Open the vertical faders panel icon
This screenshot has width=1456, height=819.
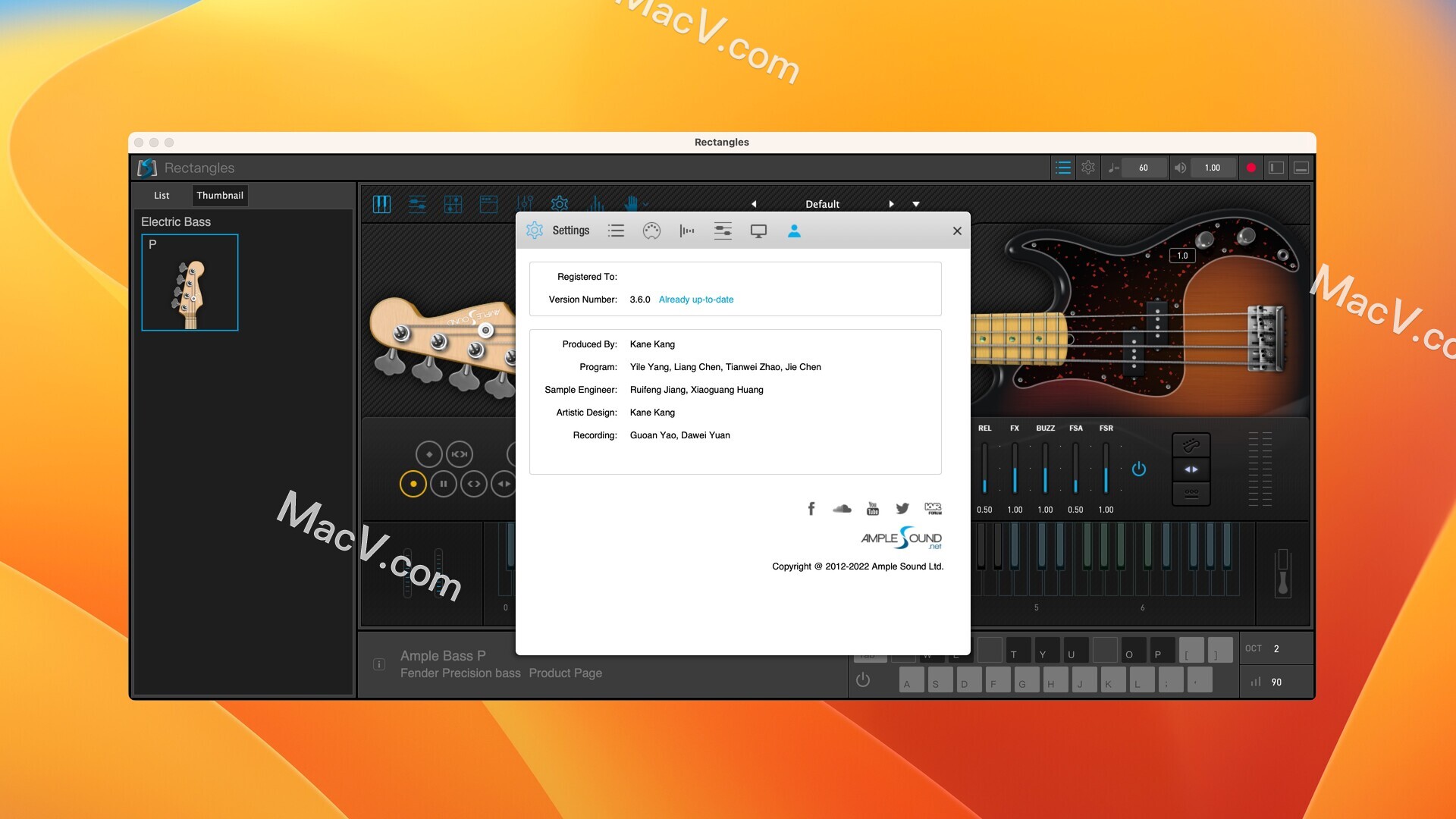524,204
